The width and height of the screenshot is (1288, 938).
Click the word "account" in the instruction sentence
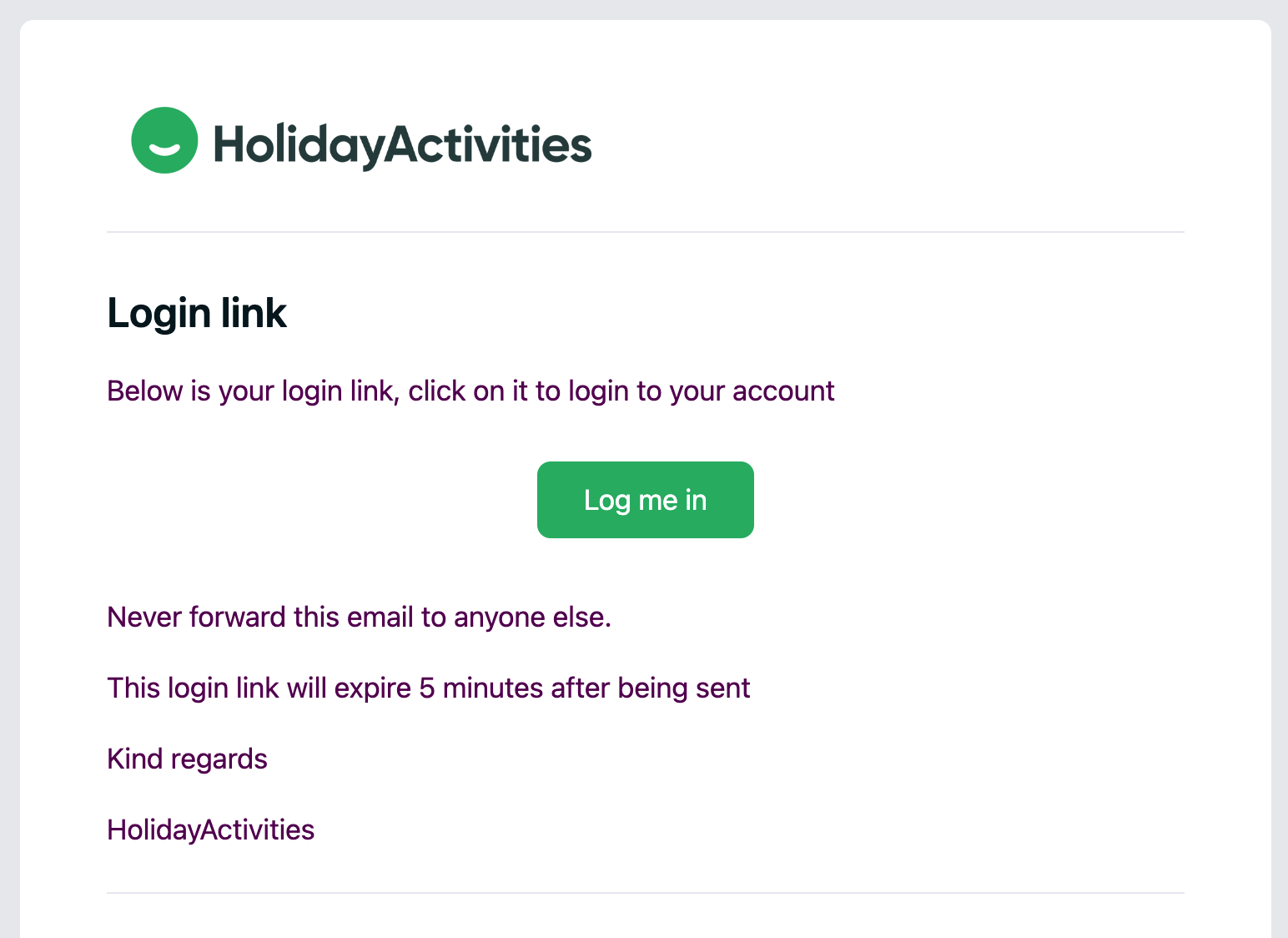click(782, 391)
